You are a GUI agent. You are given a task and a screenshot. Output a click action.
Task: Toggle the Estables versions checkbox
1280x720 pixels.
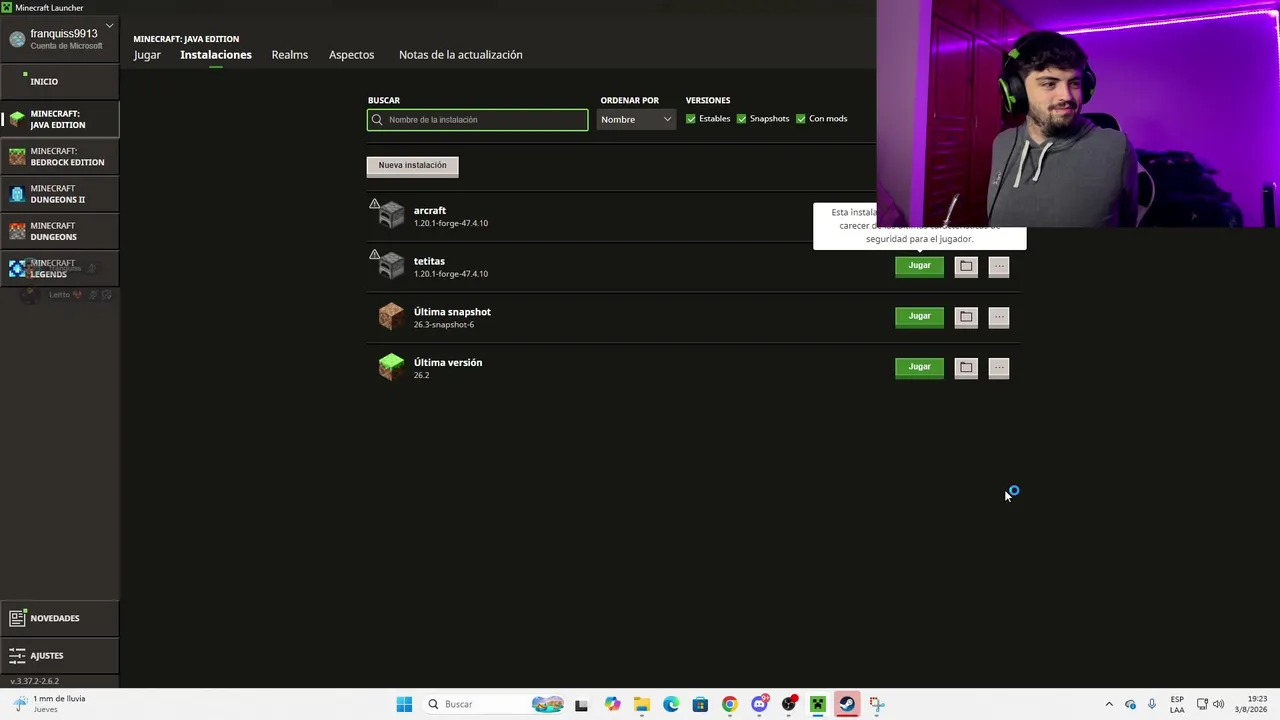[x=691, y=119]
